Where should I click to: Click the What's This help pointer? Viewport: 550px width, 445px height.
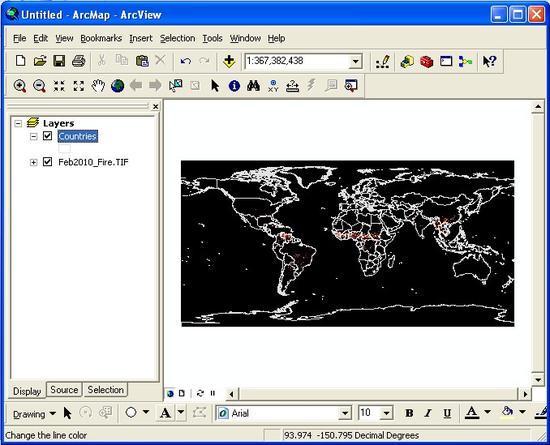tap(489, 62)
